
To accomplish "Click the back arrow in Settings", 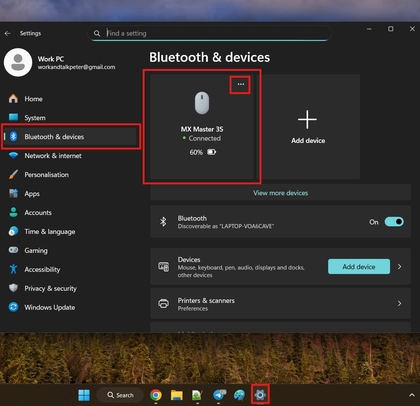I will 8,33.
